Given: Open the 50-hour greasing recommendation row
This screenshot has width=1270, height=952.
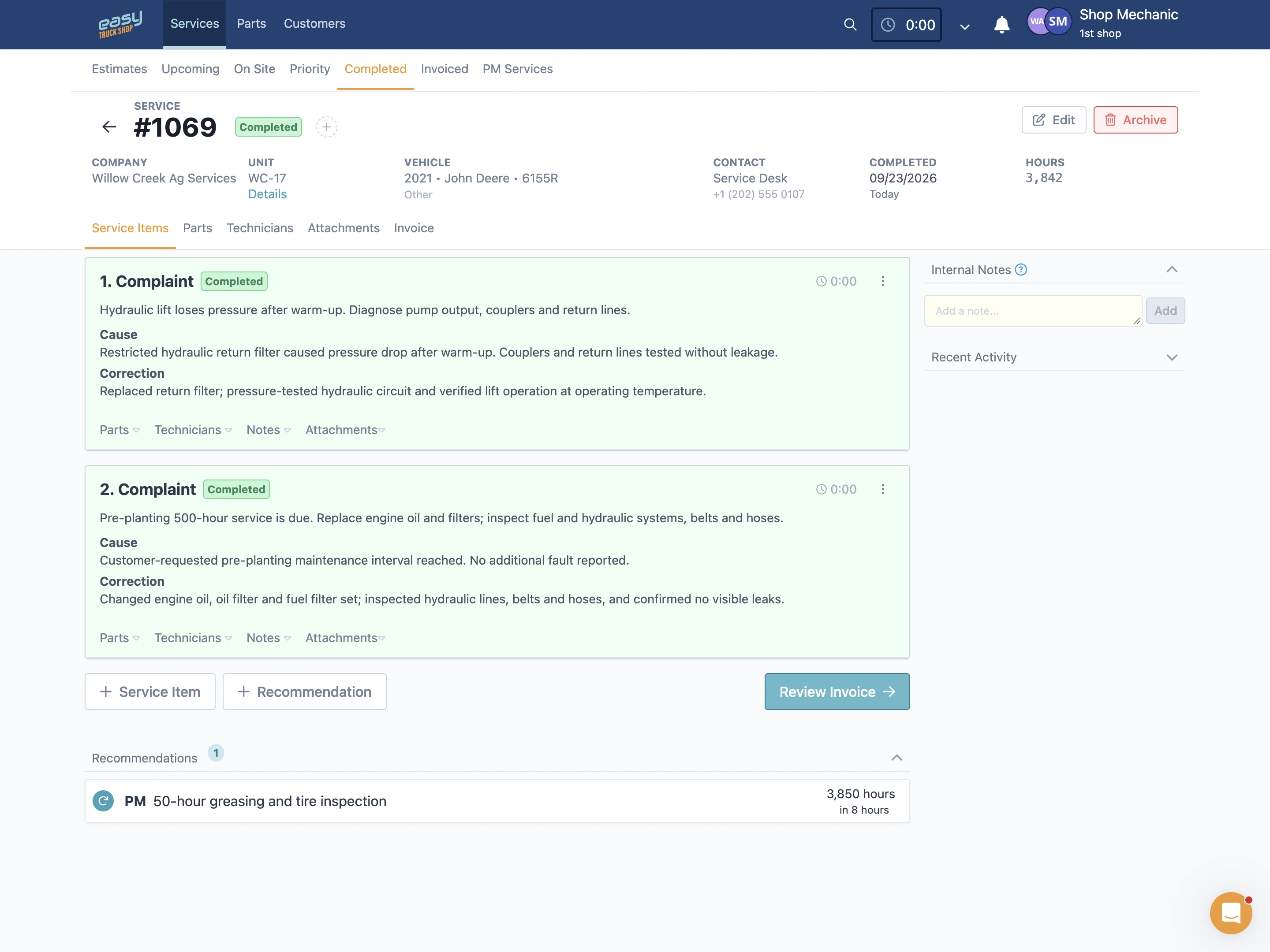Looking at the screenshot, I should [x=497, y=800].
